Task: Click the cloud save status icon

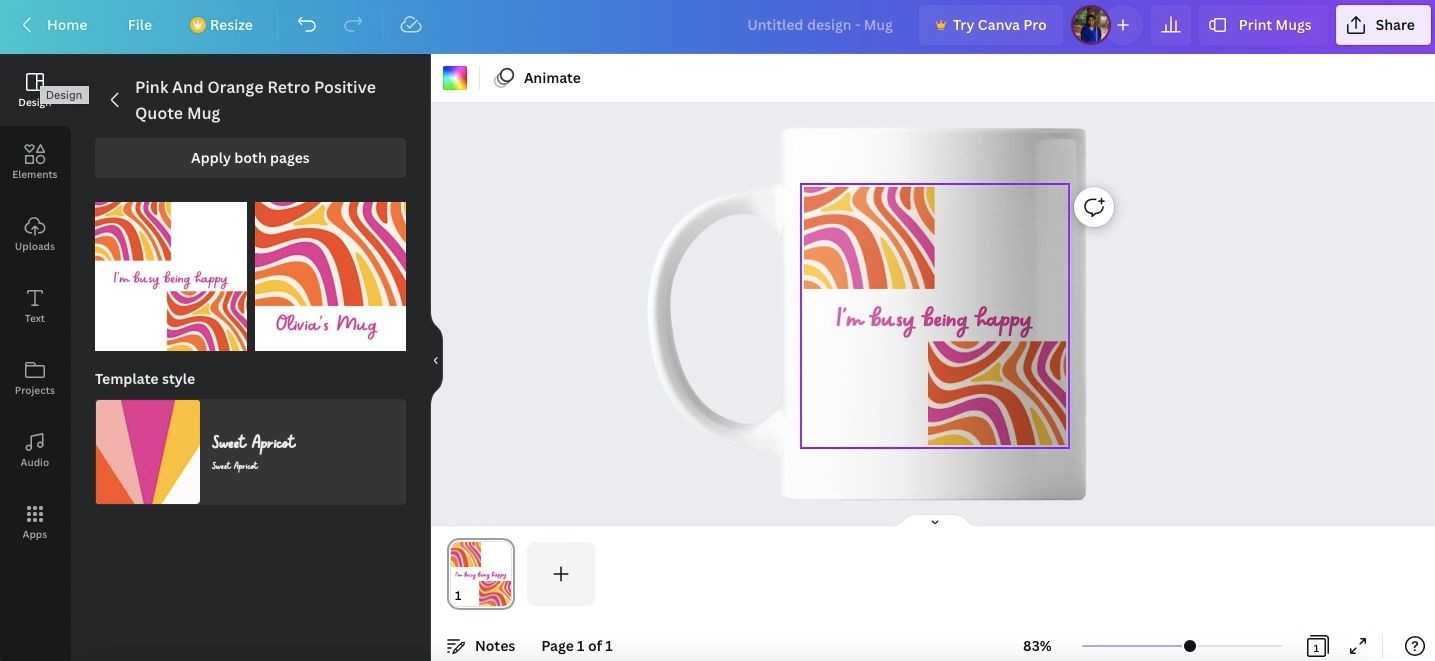Action: (410, 25)
